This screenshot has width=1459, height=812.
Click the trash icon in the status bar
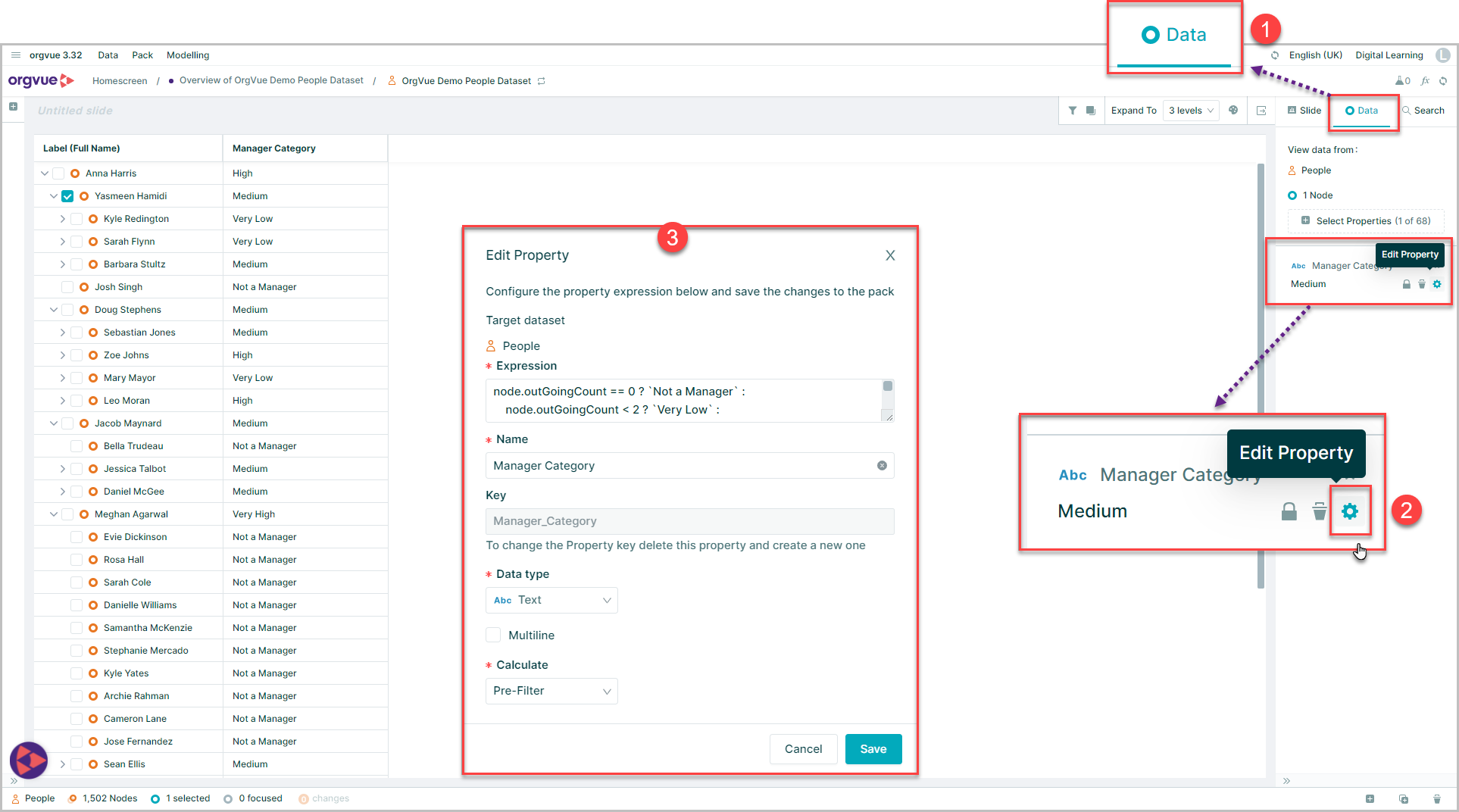(x=1437, y=798)
